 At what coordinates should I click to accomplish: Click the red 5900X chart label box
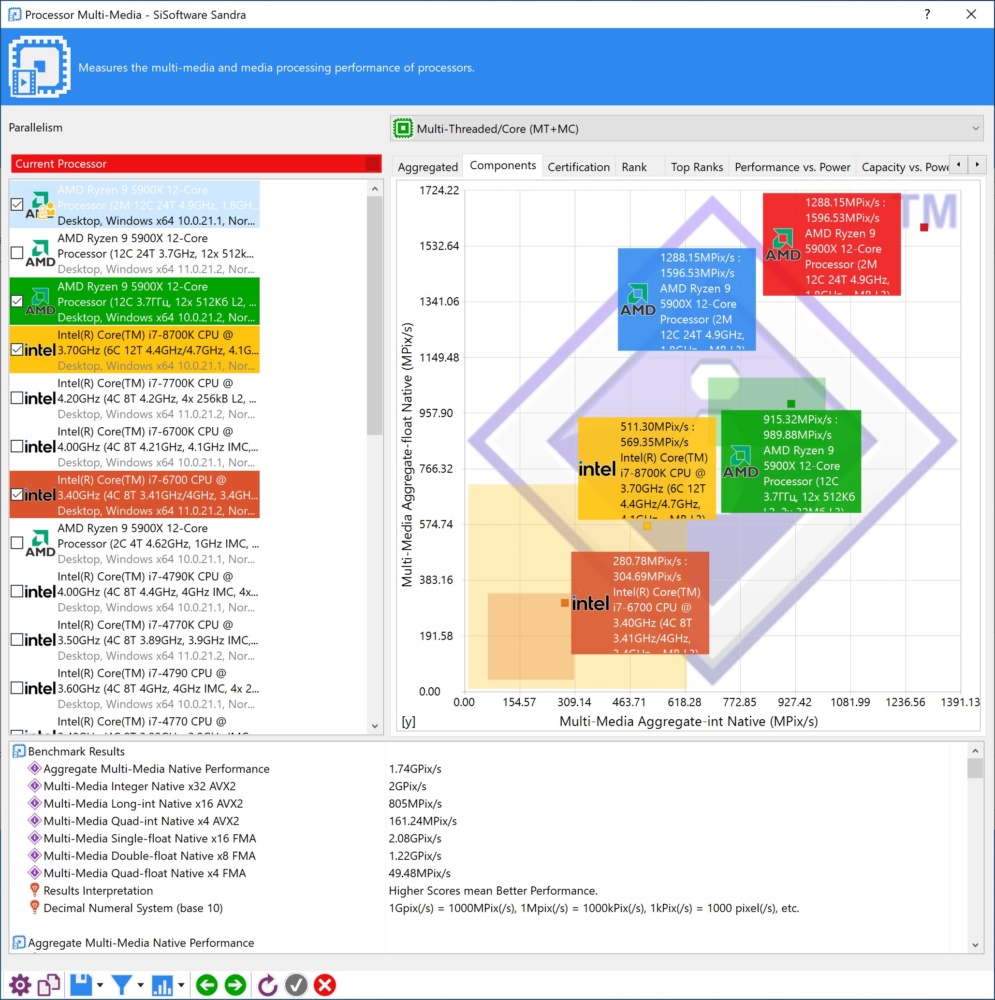point(832,244)
